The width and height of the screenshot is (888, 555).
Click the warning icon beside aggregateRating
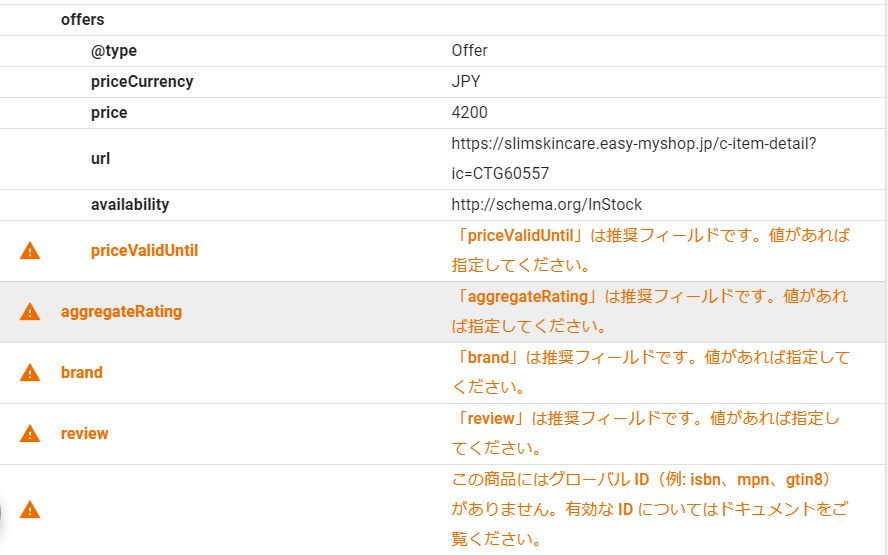point(30,312)
